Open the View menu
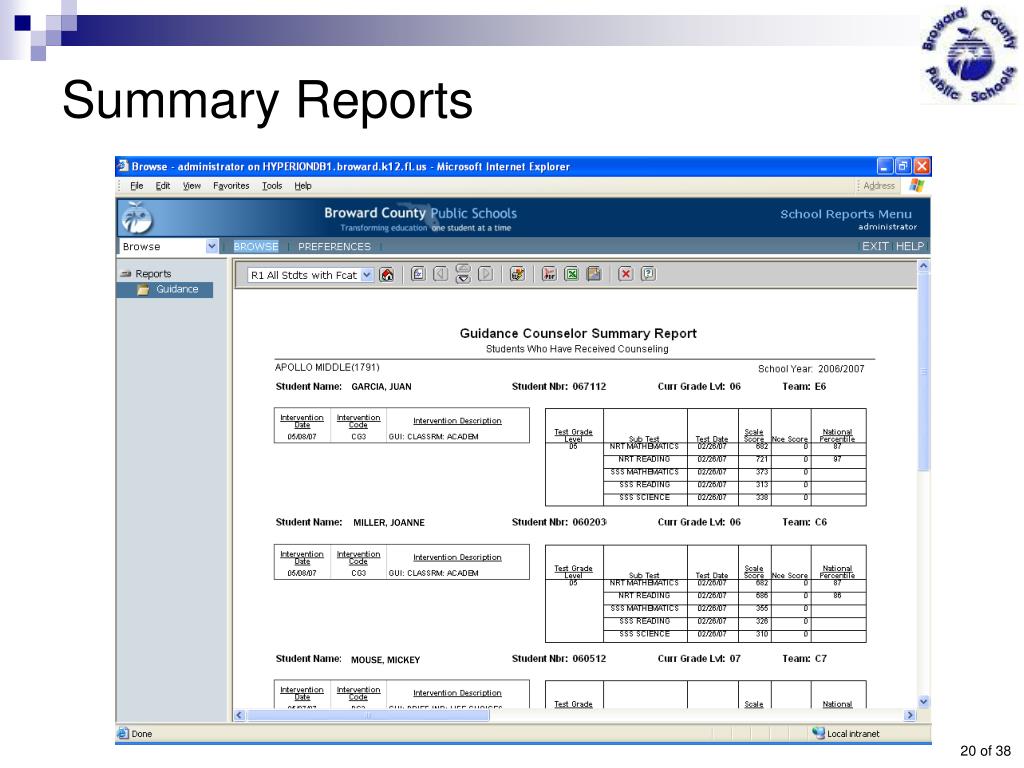 tap(191, 186)
